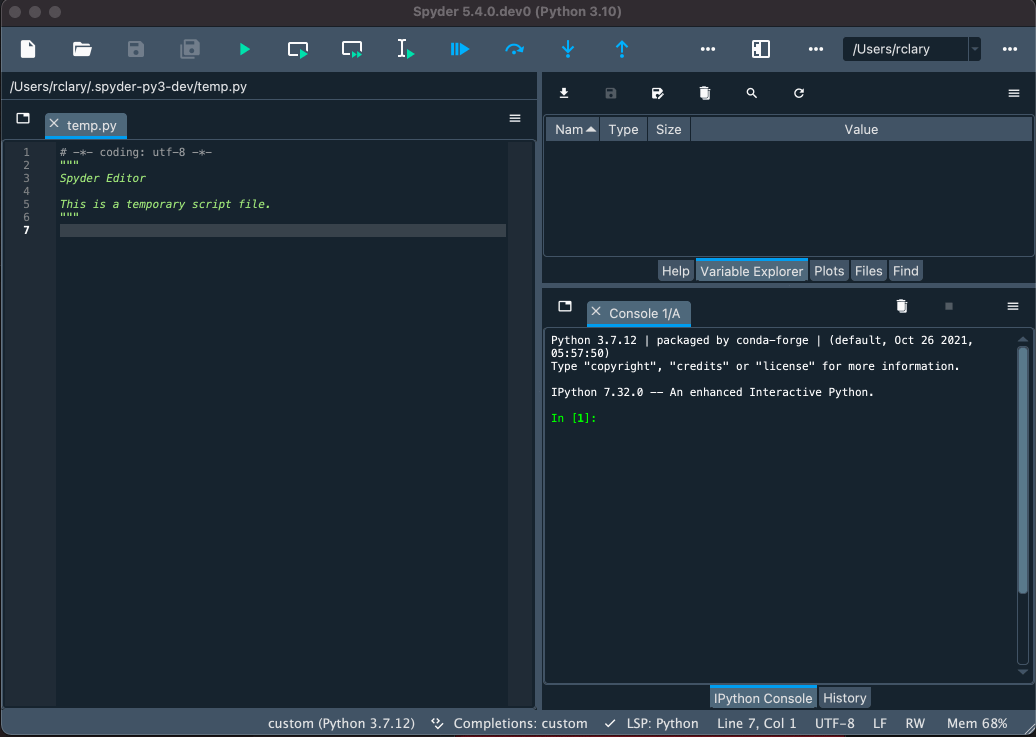Viewport: 1036px width, 737px height.
Task: Switch to the History tab
Action: coord(844,698)
